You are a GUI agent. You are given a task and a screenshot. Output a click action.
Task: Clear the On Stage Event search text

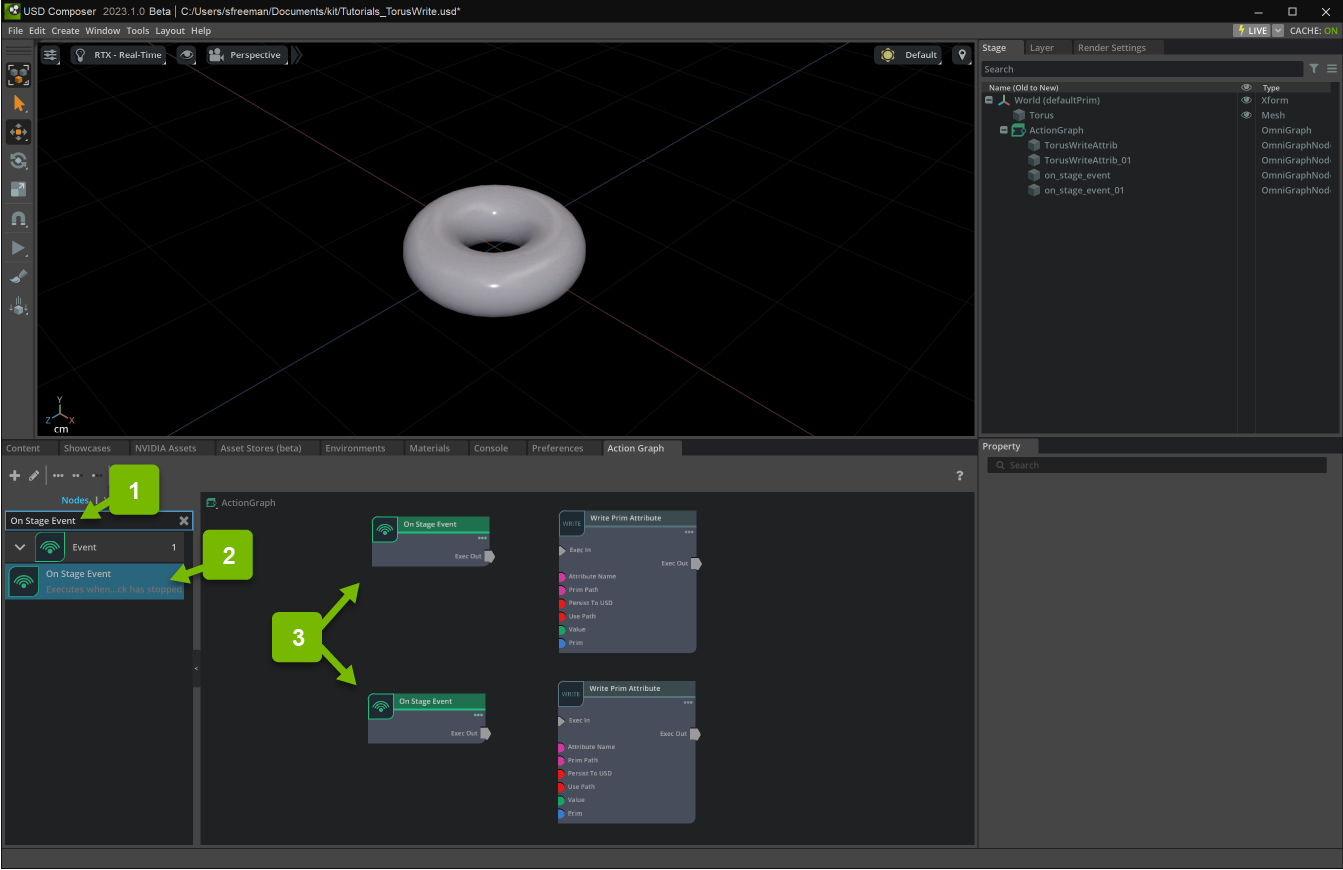coord(184,521)
